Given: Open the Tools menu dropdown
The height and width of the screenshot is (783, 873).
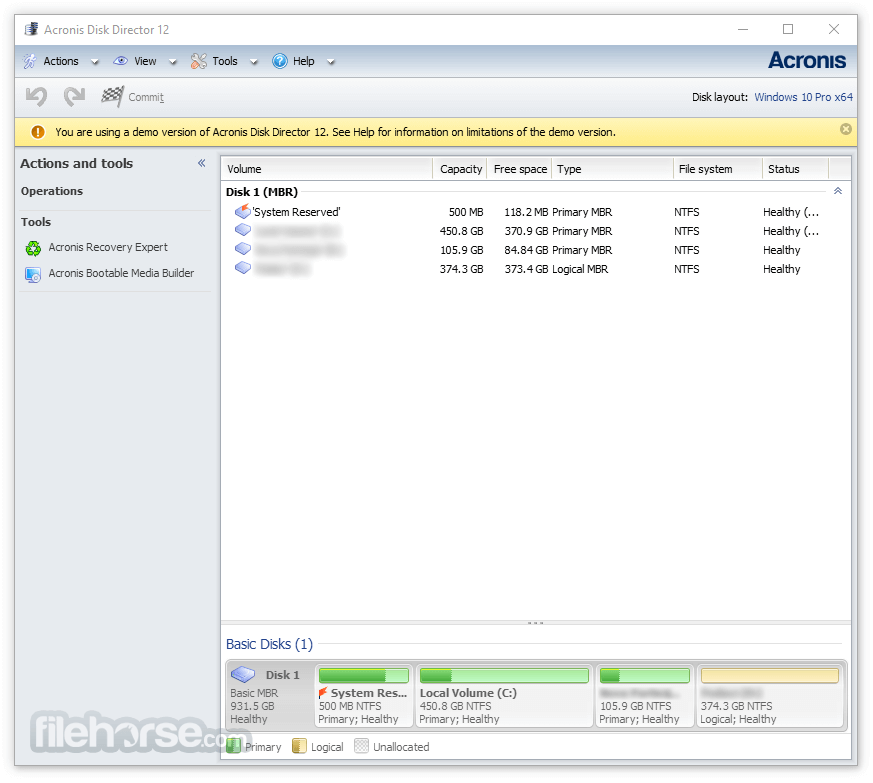Looking at the screenshot, I should tap(224, 61).
